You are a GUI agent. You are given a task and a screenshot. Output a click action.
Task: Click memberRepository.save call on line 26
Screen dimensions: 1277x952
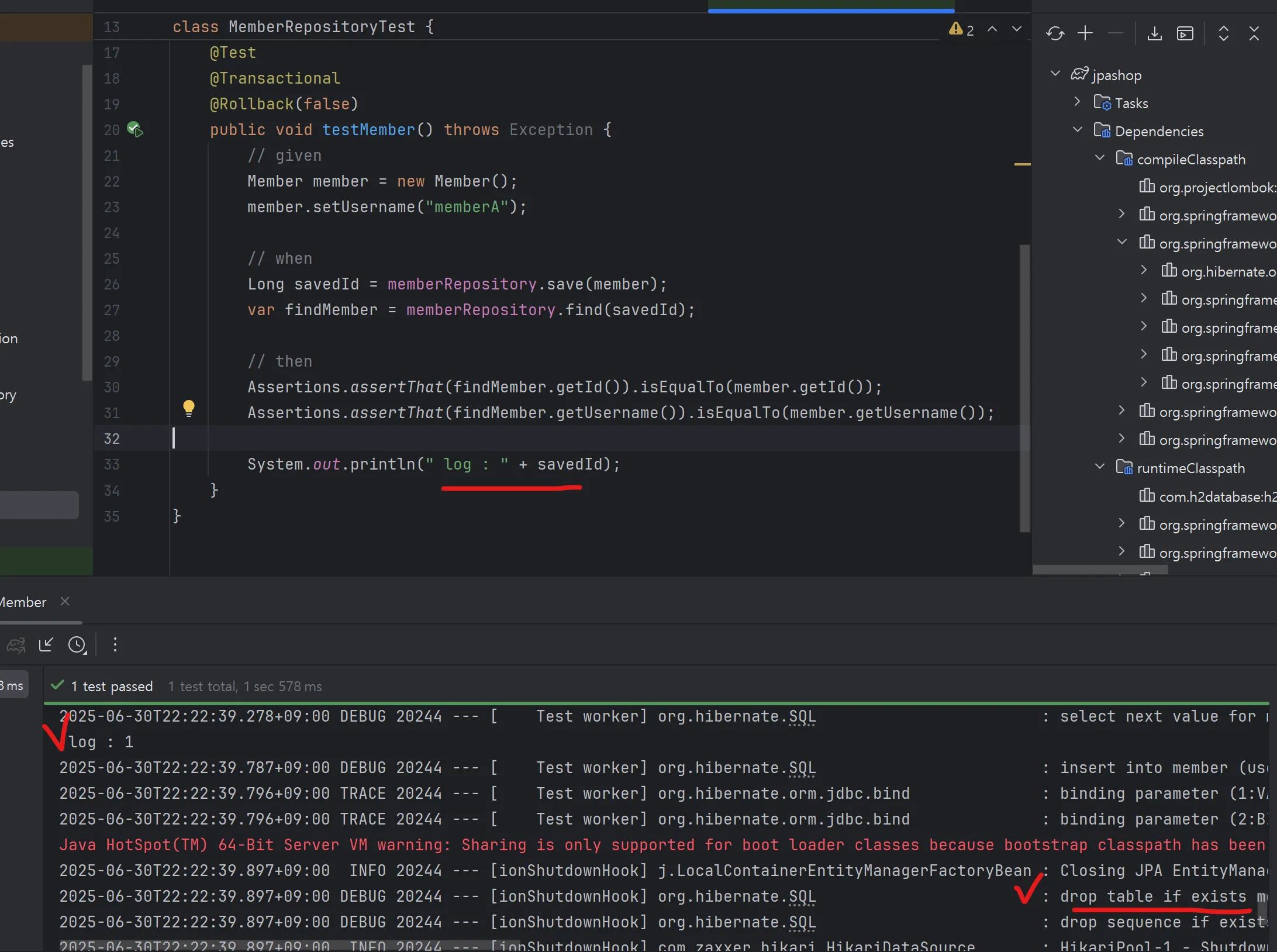pos(526,284)
